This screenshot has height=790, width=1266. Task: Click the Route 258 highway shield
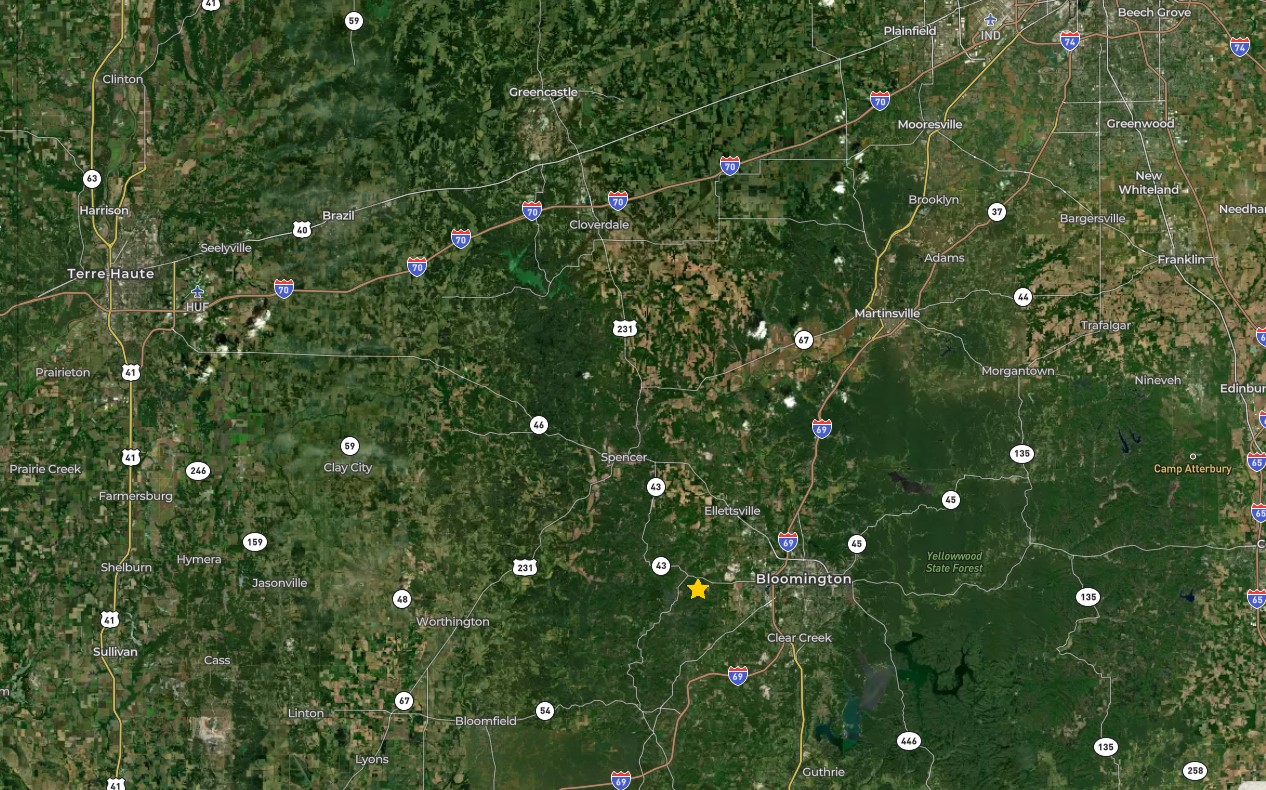click(1194, 771)
